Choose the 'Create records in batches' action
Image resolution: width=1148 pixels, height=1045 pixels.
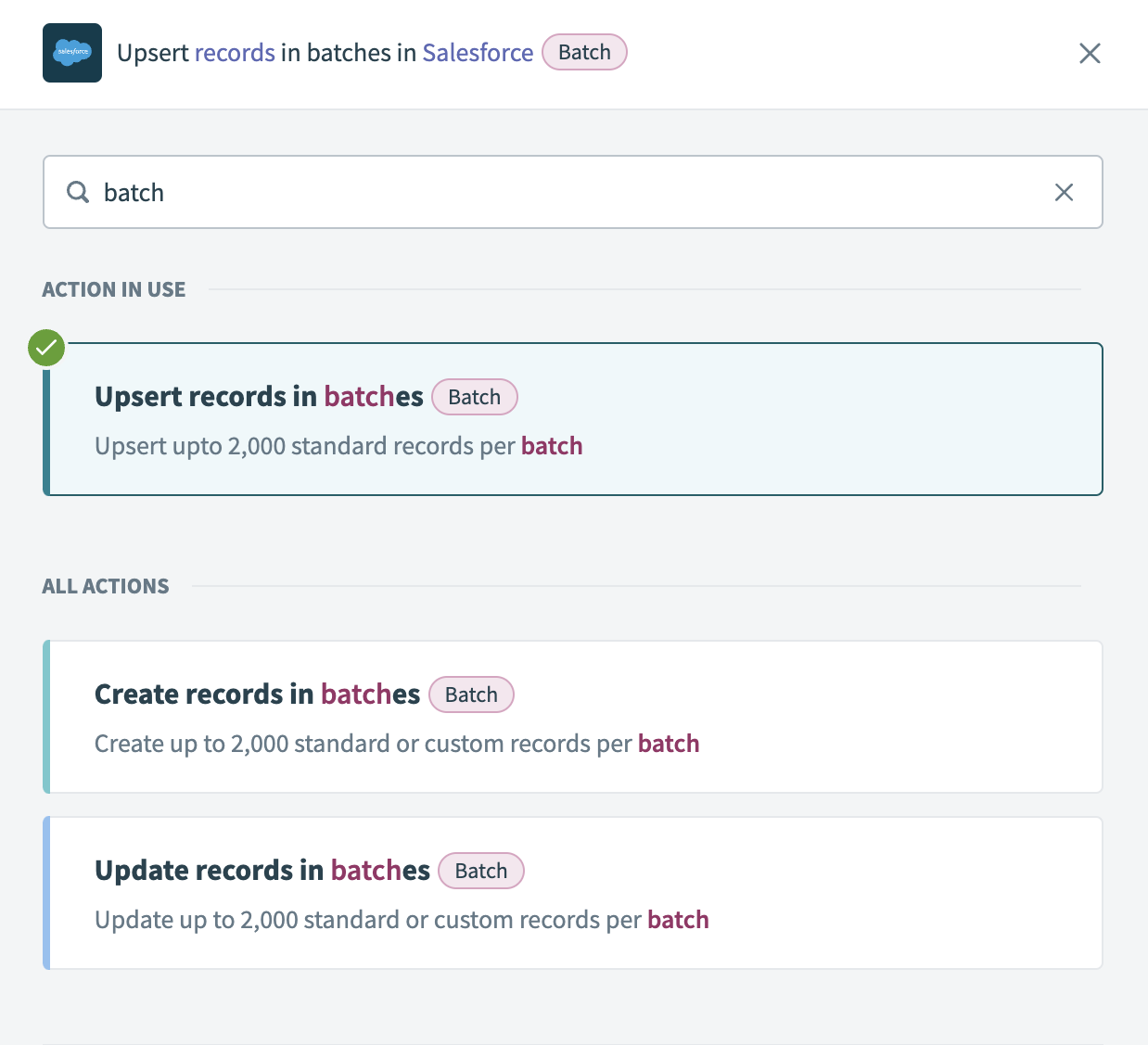pyautogui.click(x=257, y=695)
